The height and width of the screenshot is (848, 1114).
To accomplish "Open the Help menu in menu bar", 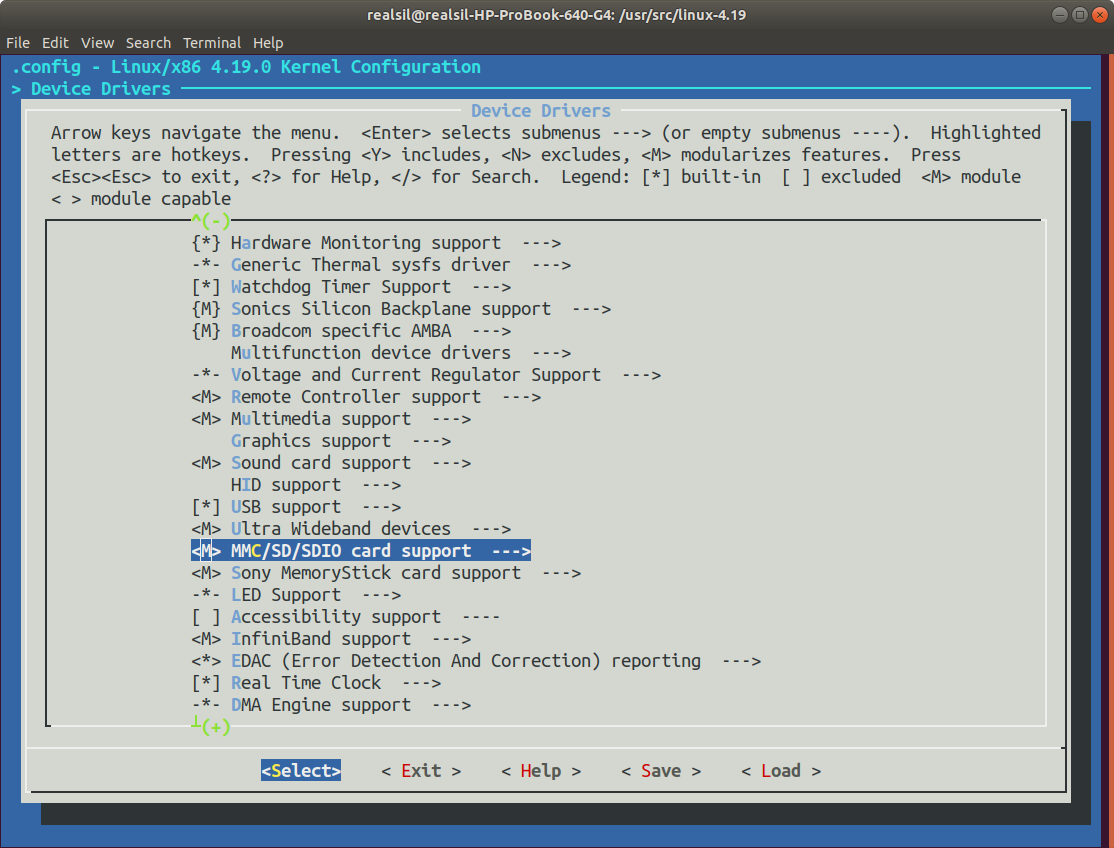I will click(268, 43).
